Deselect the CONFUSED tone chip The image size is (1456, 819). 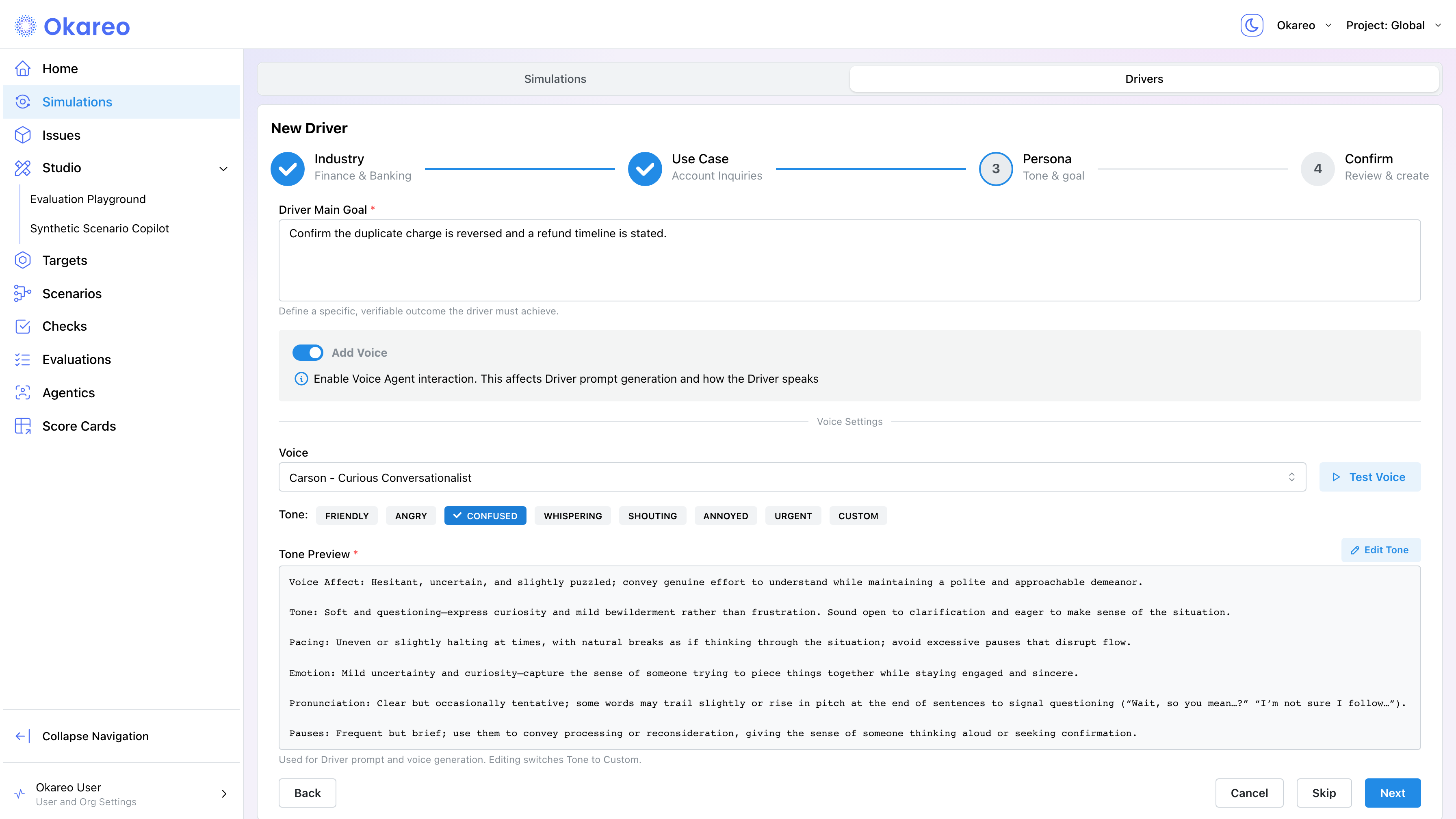485,516
